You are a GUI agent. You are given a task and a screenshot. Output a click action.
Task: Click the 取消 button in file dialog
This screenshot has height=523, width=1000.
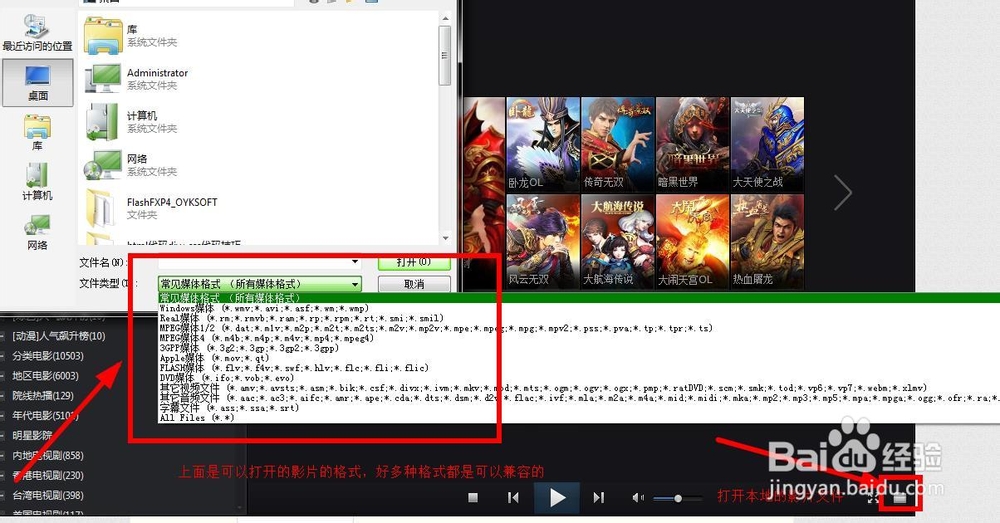414,284
